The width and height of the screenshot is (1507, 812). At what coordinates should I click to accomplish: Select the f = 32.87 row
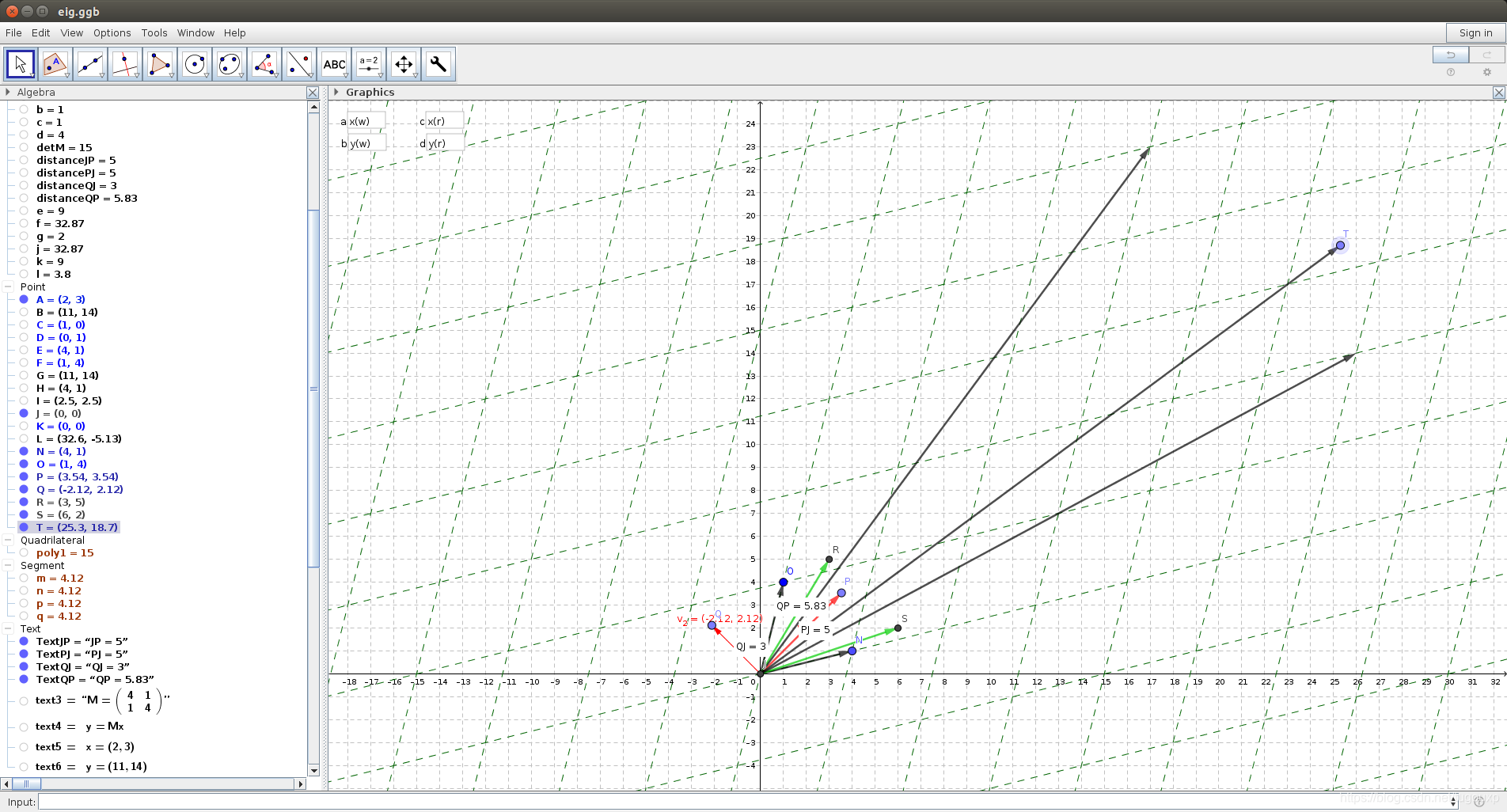click(60, 223)
